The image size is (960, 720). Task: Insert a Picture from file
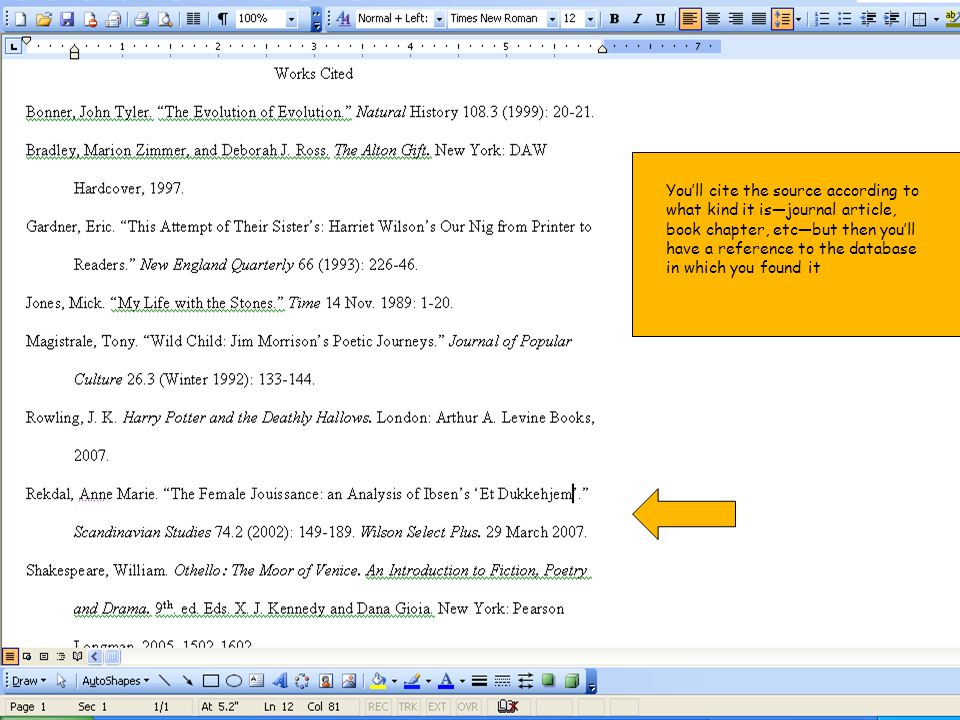click(349, 681)
